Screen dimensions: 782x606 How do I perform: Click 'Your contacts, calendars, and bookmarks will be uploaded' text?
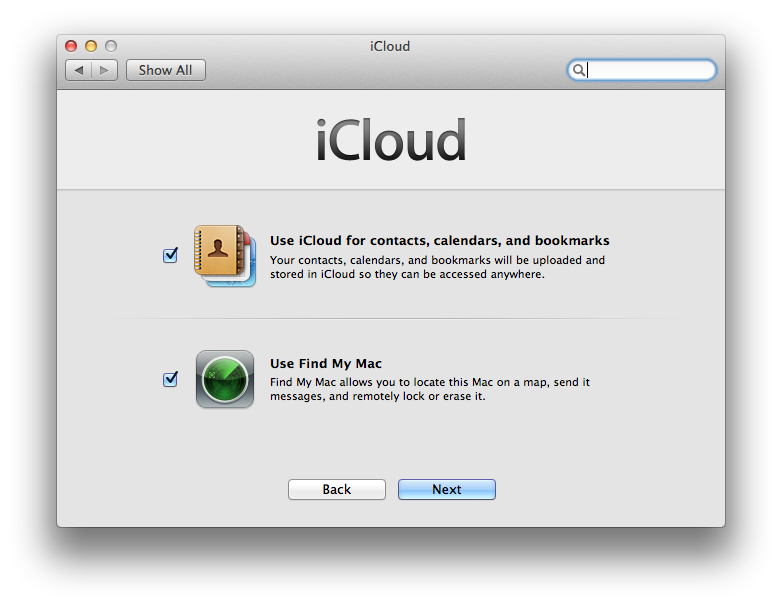[437, 267]
